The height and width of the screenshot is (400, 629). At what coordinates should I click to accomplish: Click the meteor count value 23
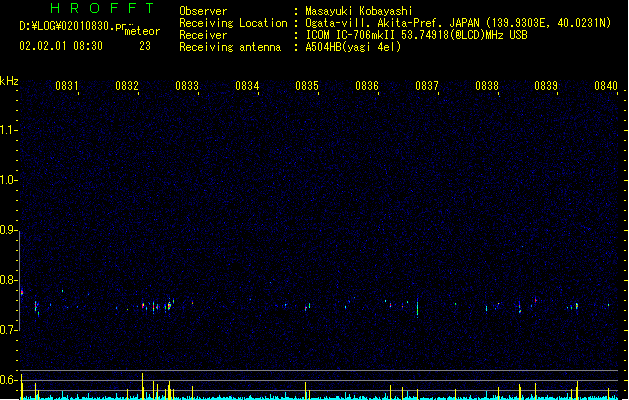click(x=145, y=46)
